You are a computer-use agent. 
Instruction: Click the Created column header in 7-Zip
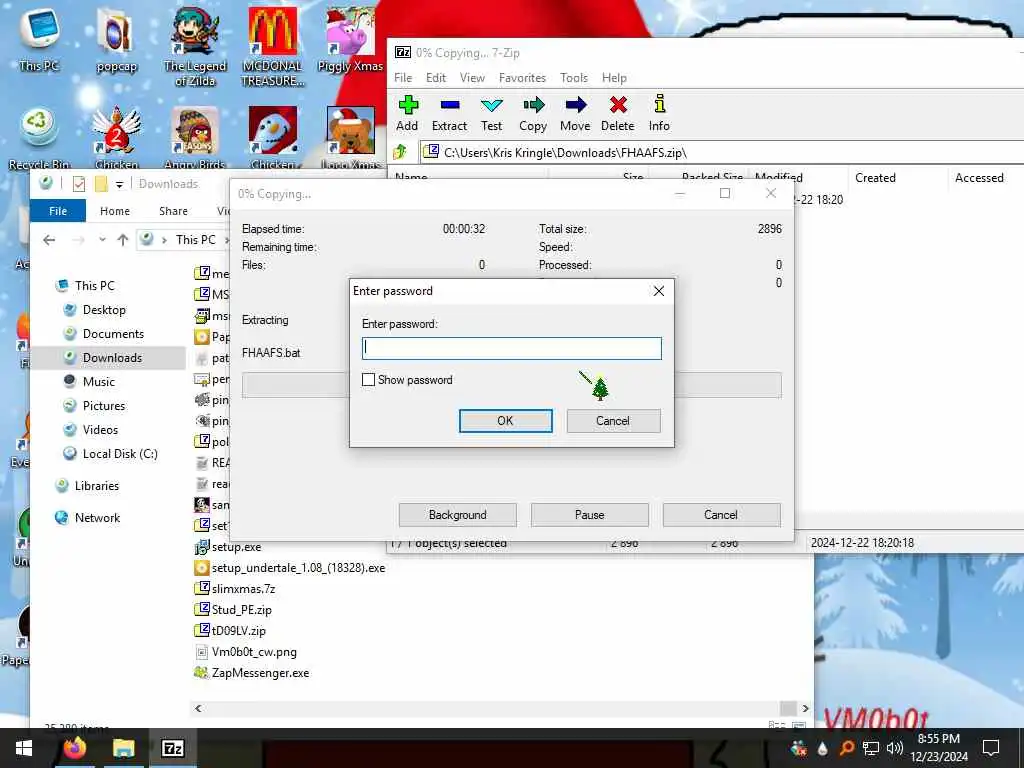click(875, 178)
